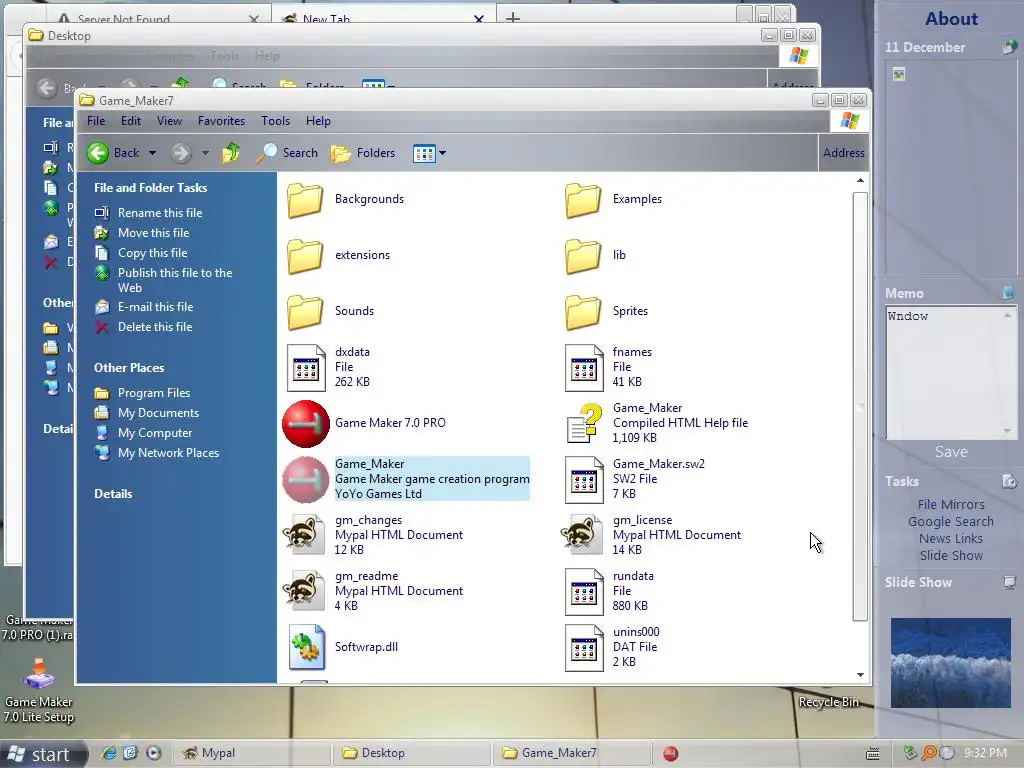1024x768 pixels.
Task: Switch to Game_Maker7 taskbar button
Action: (571, 753)
